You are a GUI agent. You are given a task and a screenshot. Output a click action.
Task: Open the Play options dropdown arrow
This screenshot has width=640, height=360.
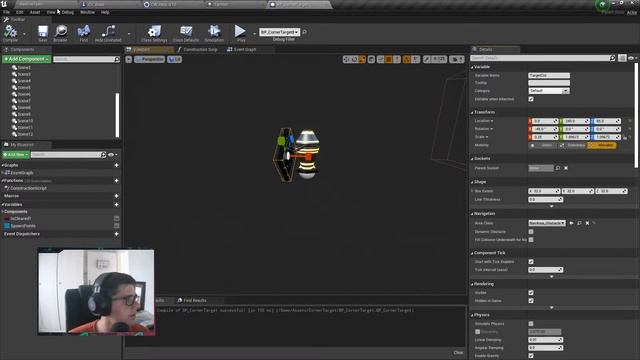(254, 33)
